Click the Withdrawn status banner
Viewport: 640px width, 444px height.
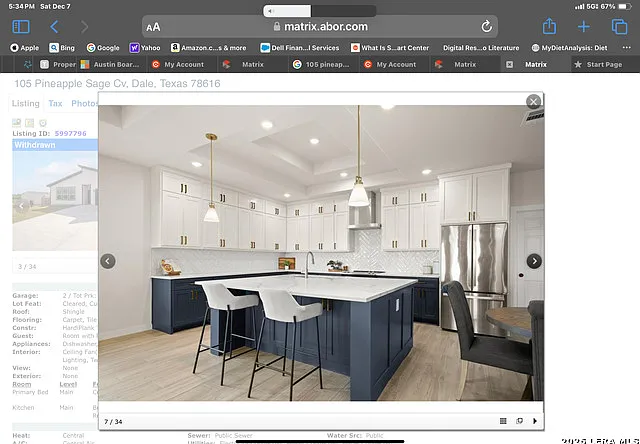click(55, 145)
